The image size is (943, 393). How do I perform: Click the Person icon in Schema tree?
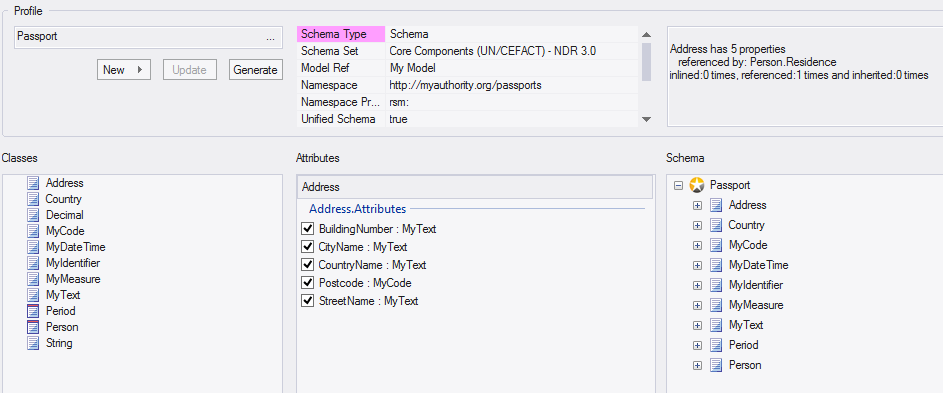tap(716, 365)
